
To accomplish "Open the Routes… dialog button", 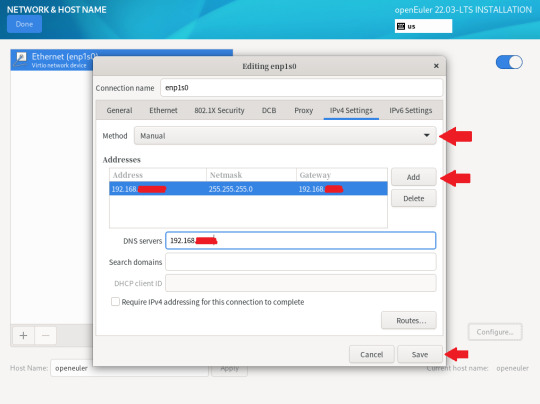I will click(x=408, y=320).
